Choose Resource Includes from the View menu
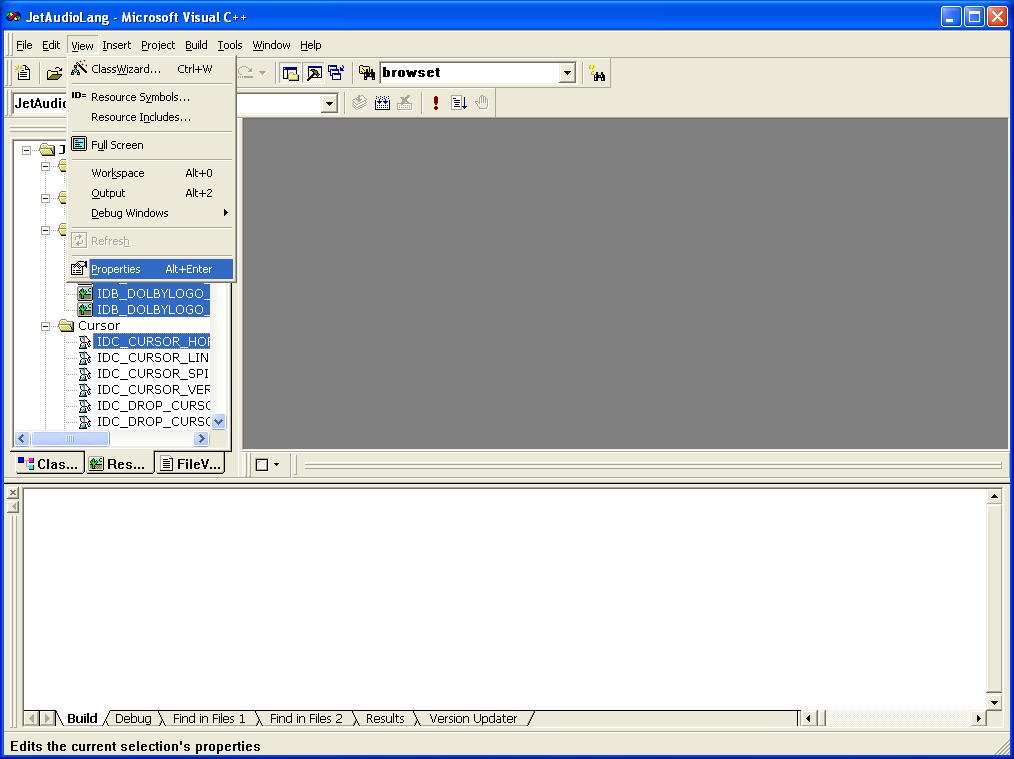Viewport: 1014px width, 759px height. [151, 117]
